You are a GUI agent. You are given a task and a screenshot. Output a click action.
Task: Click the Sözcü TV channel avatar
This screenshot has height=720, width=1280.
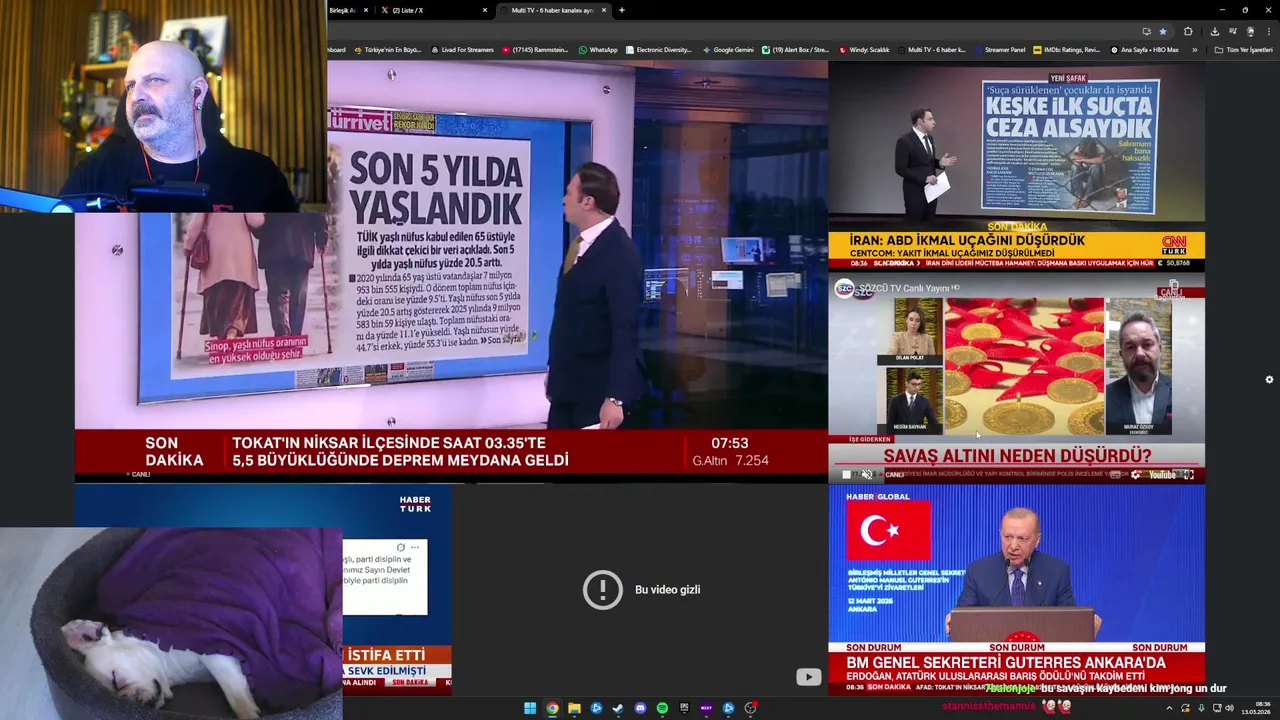845,289
